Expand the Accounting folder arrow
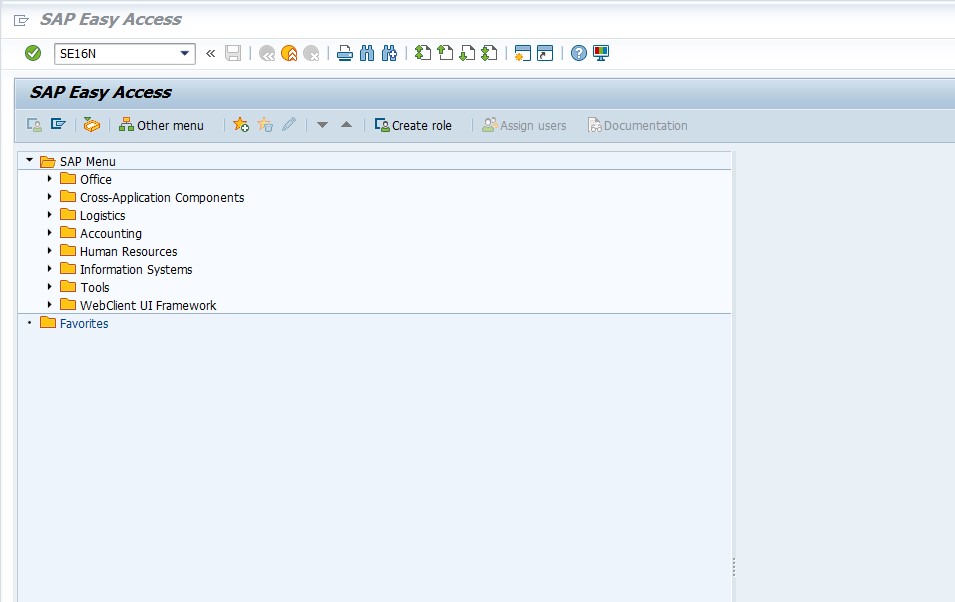Viewport: 955px width, 602px height. [49, 233]
